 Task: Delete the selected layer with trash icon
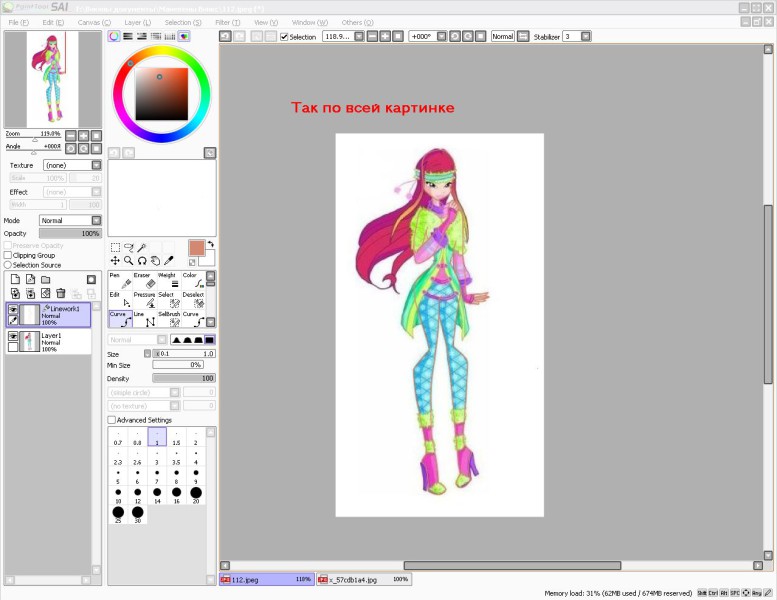(x=61, y=293)
